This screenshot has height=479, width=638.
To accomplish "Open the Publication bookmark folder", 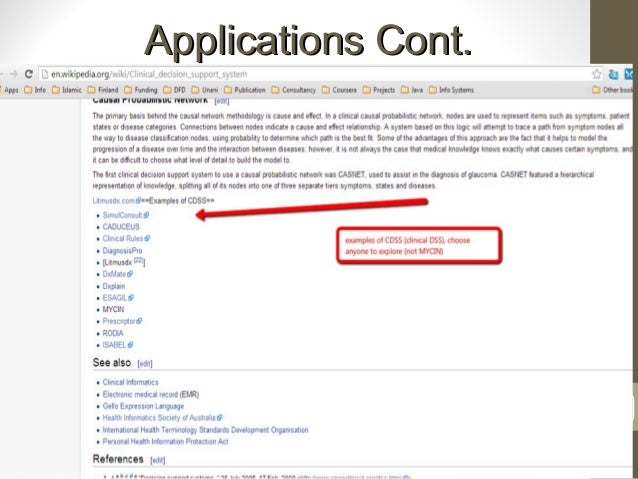I will pyautogui.click(x=245, y=90).
